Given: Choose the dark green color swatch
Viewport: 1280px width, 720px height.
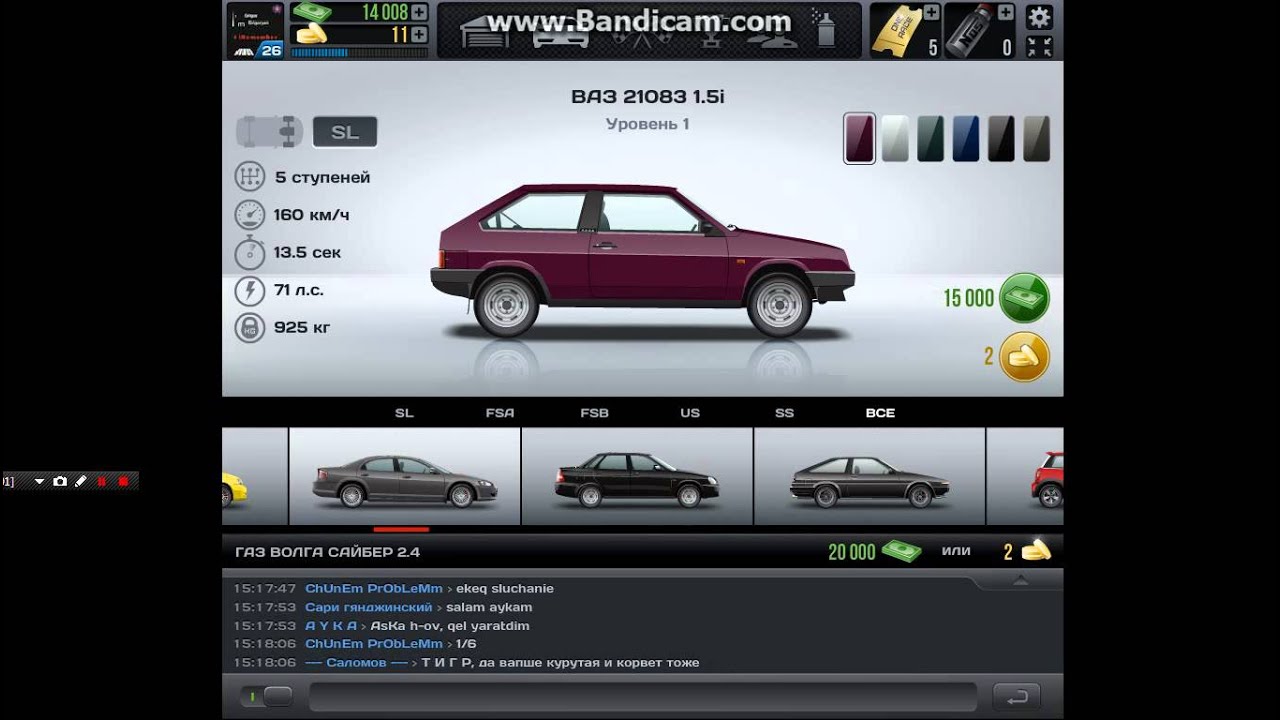Looking at the screenshot, I should (930, 138).
